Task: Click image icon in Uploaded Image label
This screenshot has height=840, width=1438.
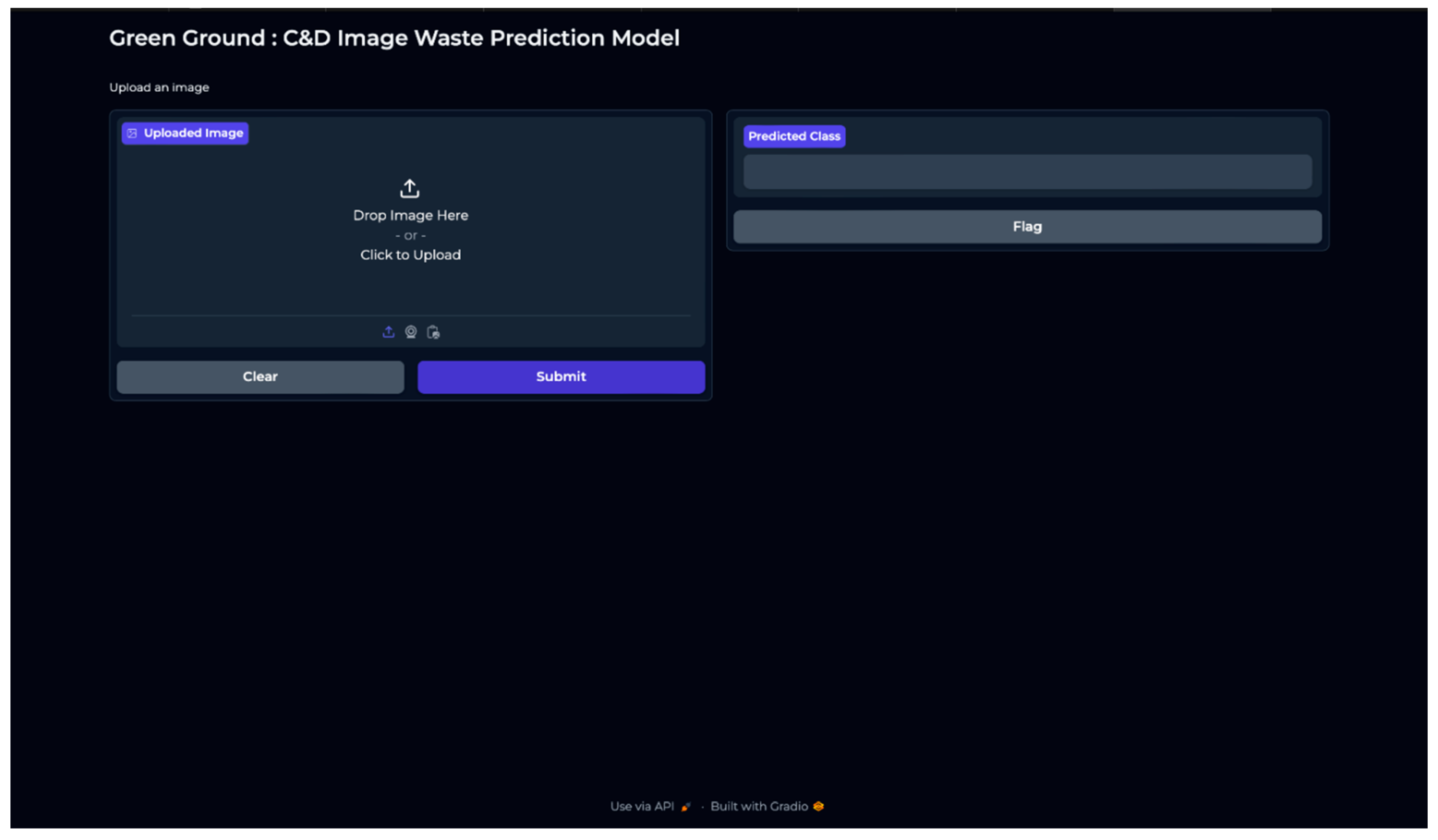Action: (x=132, y=133)
